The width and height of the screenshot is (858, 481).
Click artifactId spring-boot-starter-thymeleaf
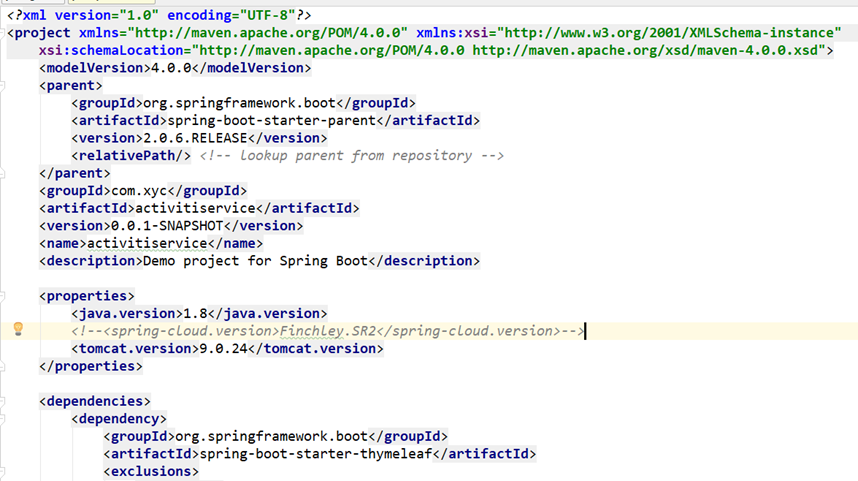(x=320, y=454)
